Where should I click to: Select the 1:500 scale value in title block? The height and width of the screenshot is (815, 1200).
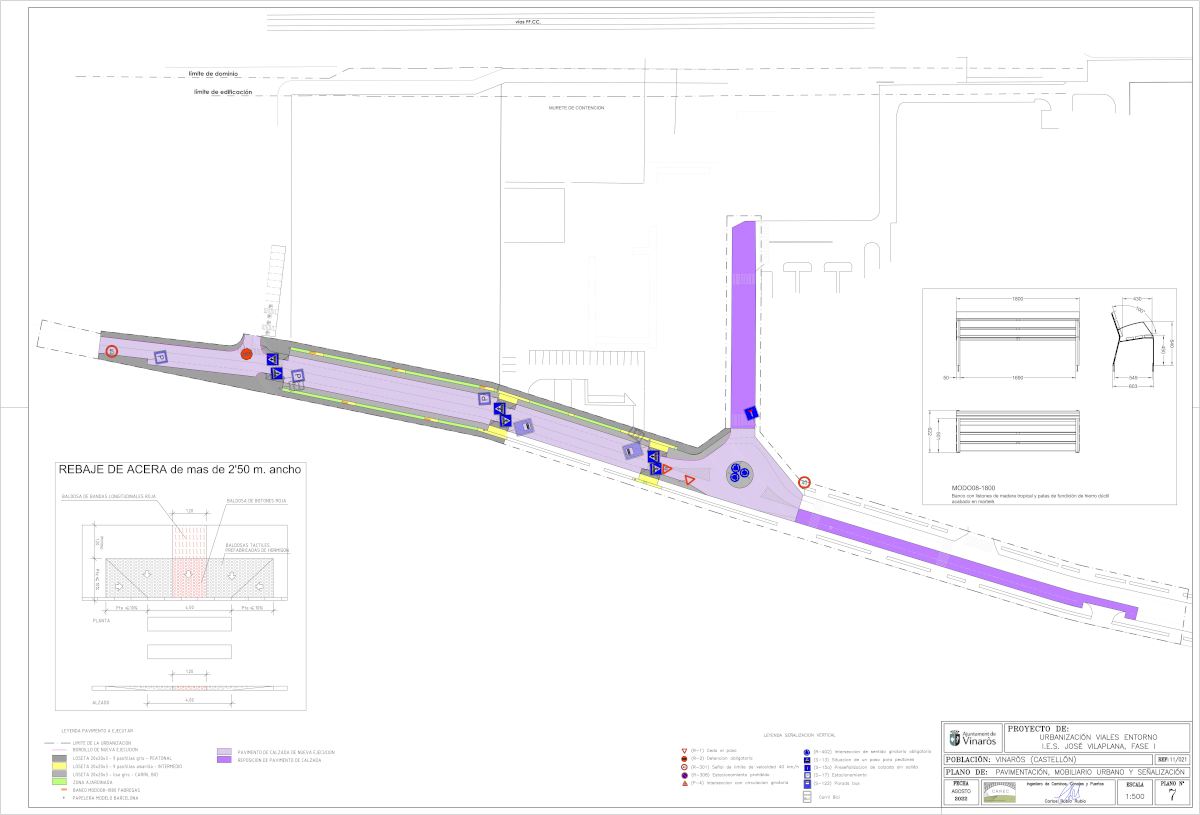(x=1135, y=796)
